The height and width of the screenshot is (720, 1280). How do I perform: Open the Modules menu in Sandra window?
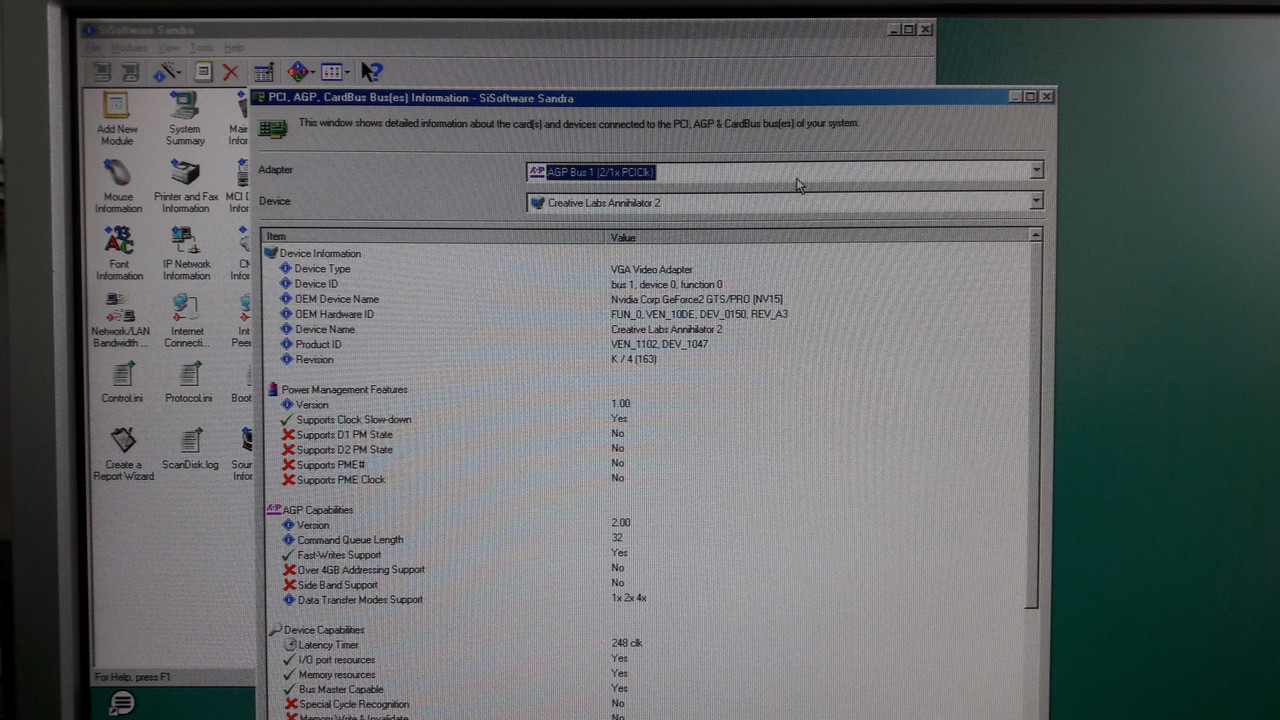[129, 48]
